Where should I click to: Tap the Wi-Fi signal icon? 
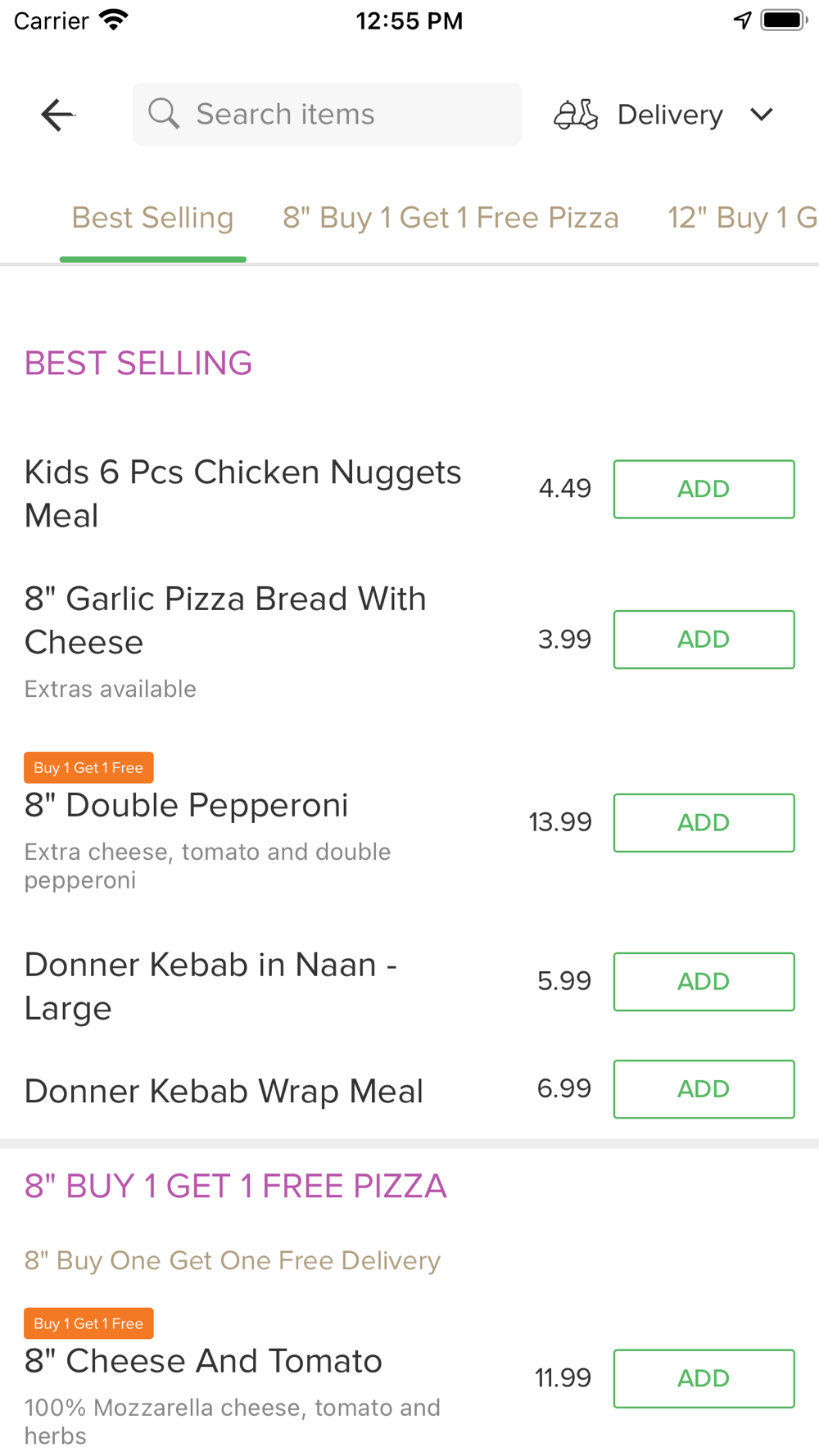click(x=114, y=20)
